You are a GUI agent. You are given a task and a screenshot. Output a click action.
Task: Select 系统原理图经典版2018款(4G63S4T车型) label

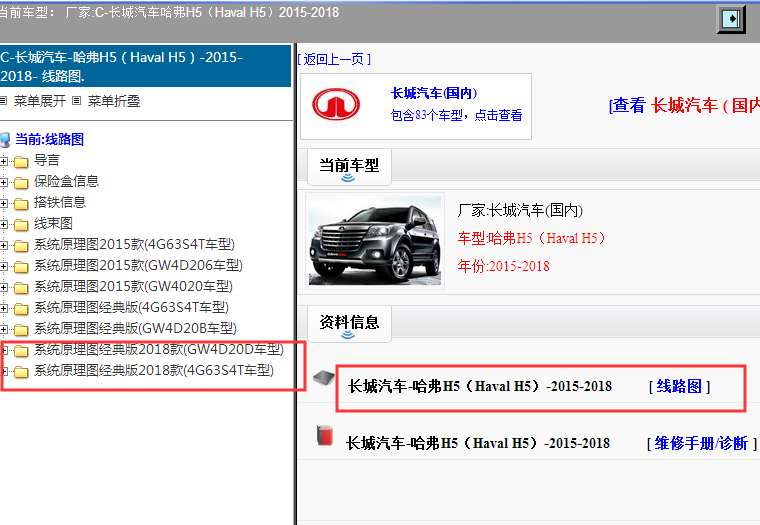tap(154, 370)
